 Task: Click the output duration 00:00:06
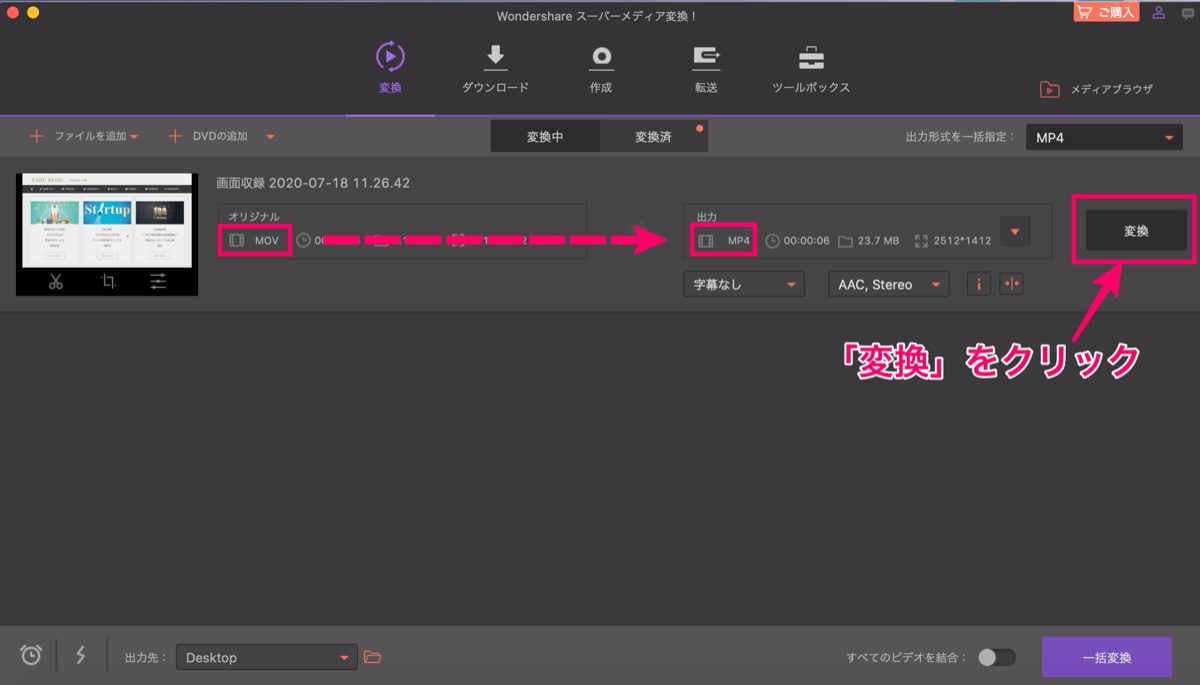pos(807,241)
